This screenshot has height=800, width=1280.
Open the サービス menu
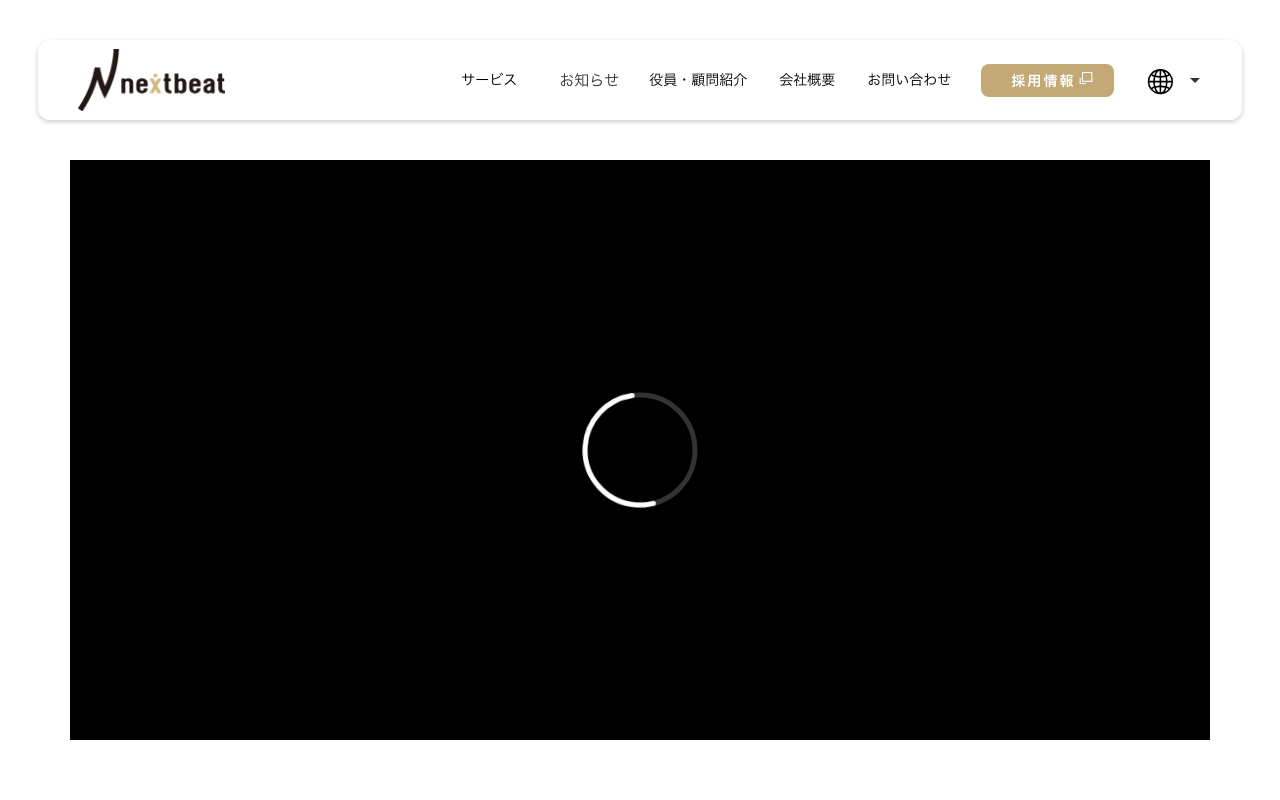pos(489,80)
